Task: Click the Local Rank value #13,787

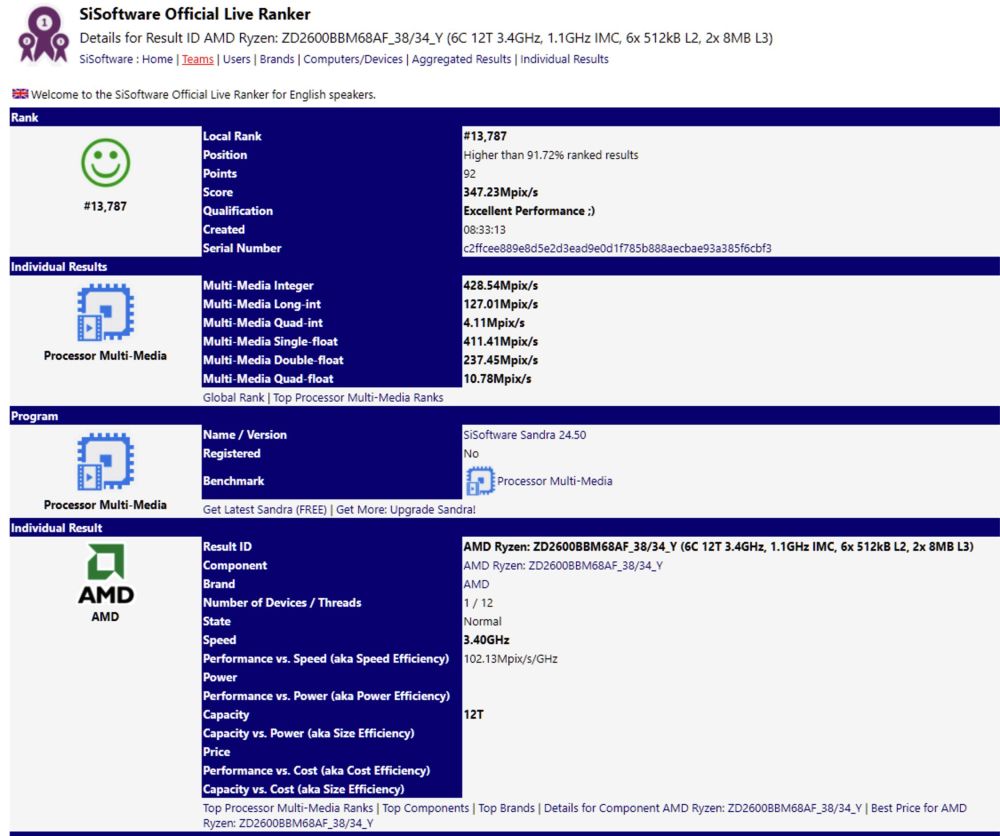Action: (485, 136)
